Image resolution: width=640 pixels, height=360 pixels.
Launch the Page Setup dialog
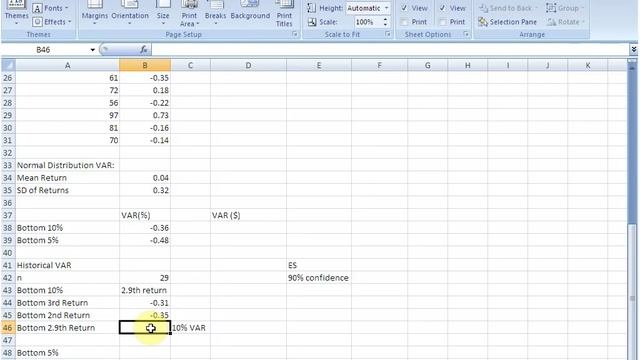click(295, 35)
